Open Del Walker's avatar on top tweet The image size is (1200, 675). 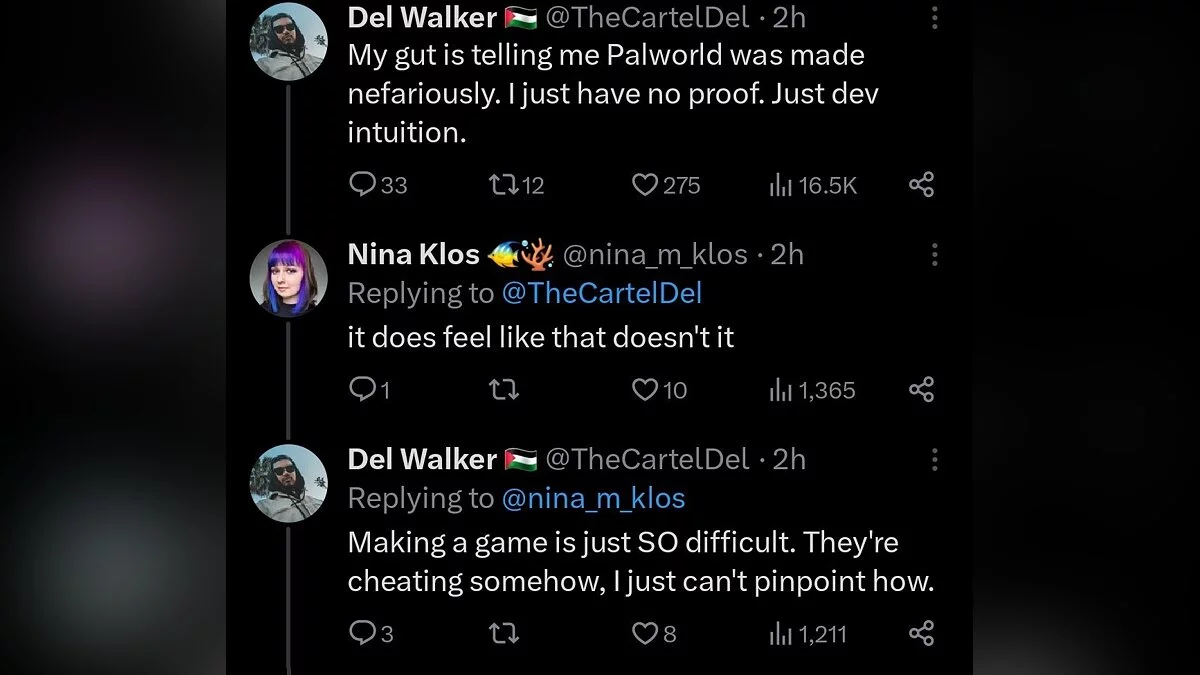pyautogui.click(x=288, y=40)
